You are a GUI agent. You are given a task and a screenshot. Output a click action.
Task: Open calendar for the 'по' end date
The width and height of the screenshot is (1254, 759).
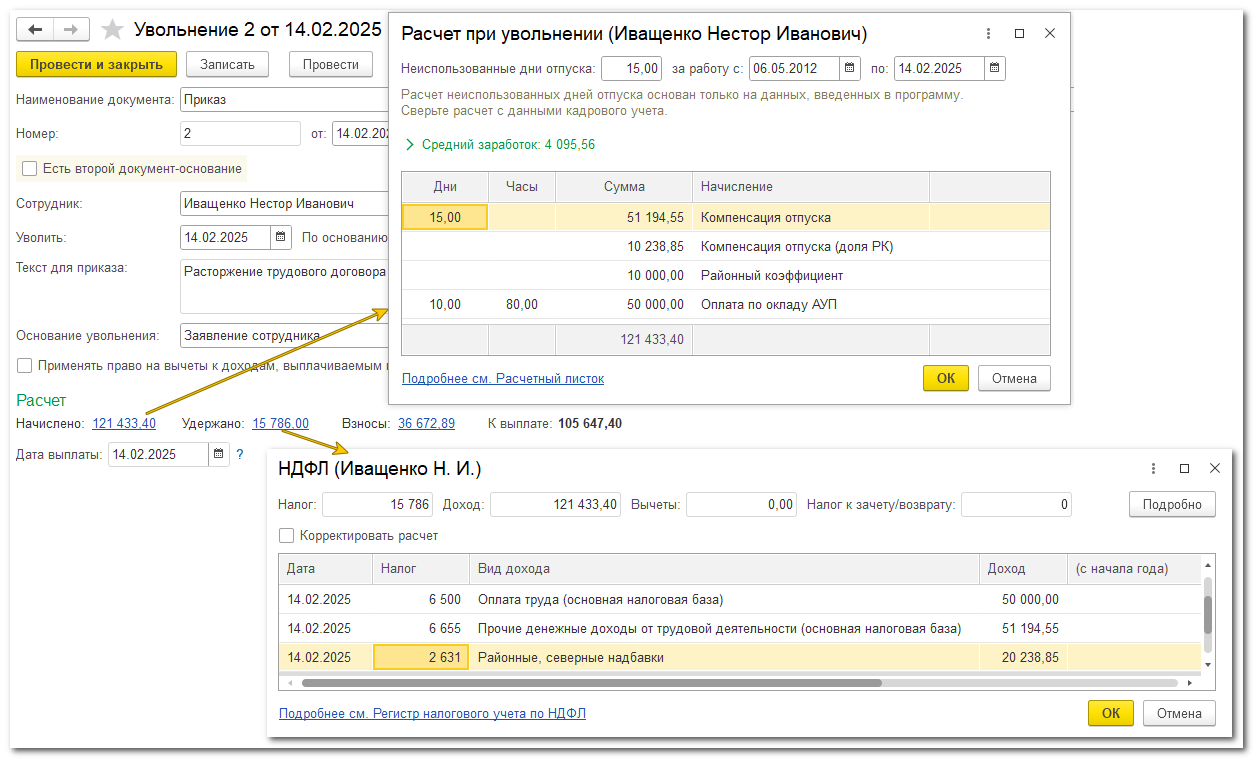pos(994,69)
